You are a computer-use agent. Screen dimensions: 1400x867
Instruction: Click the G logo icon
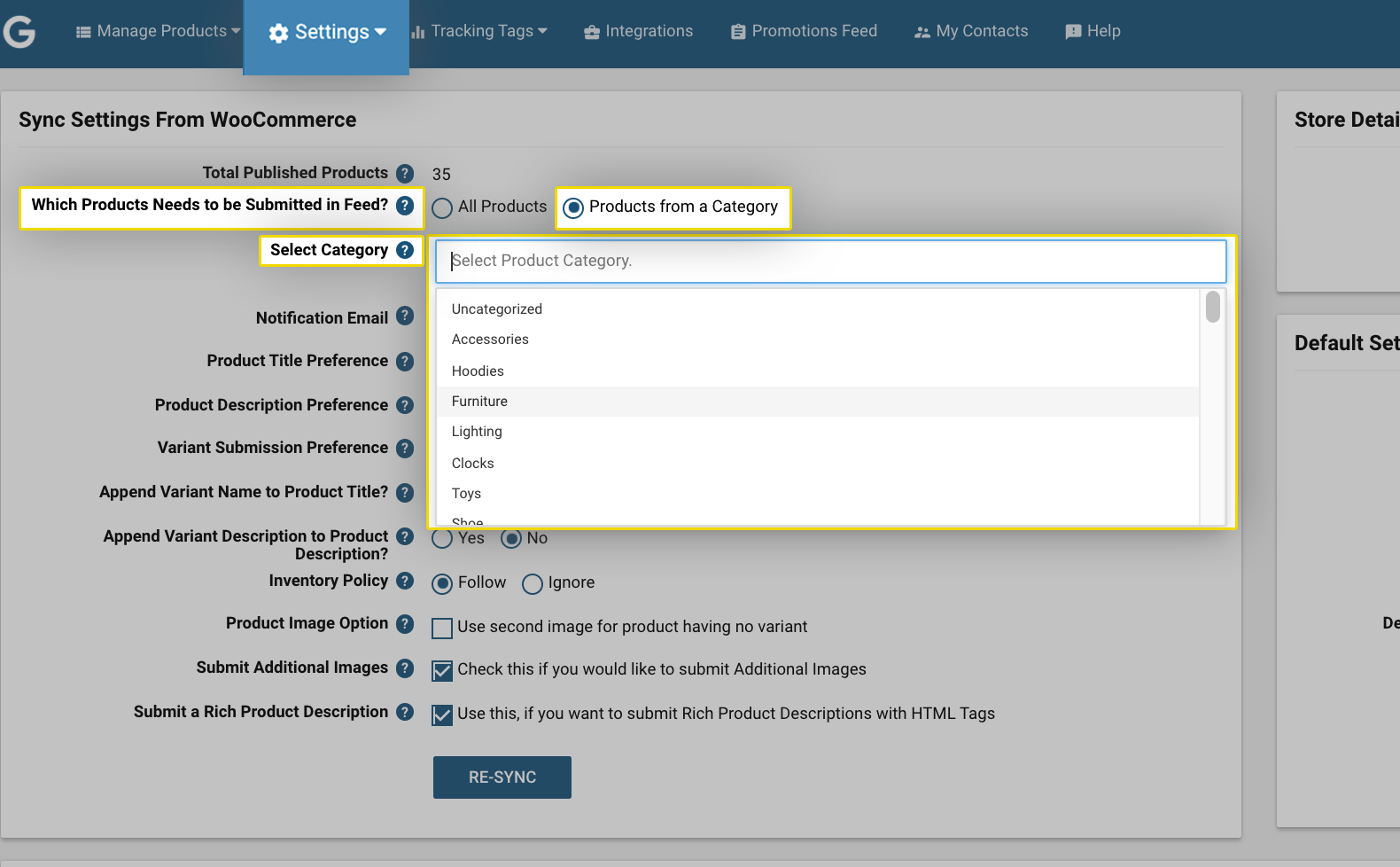(x=19, y=32)
